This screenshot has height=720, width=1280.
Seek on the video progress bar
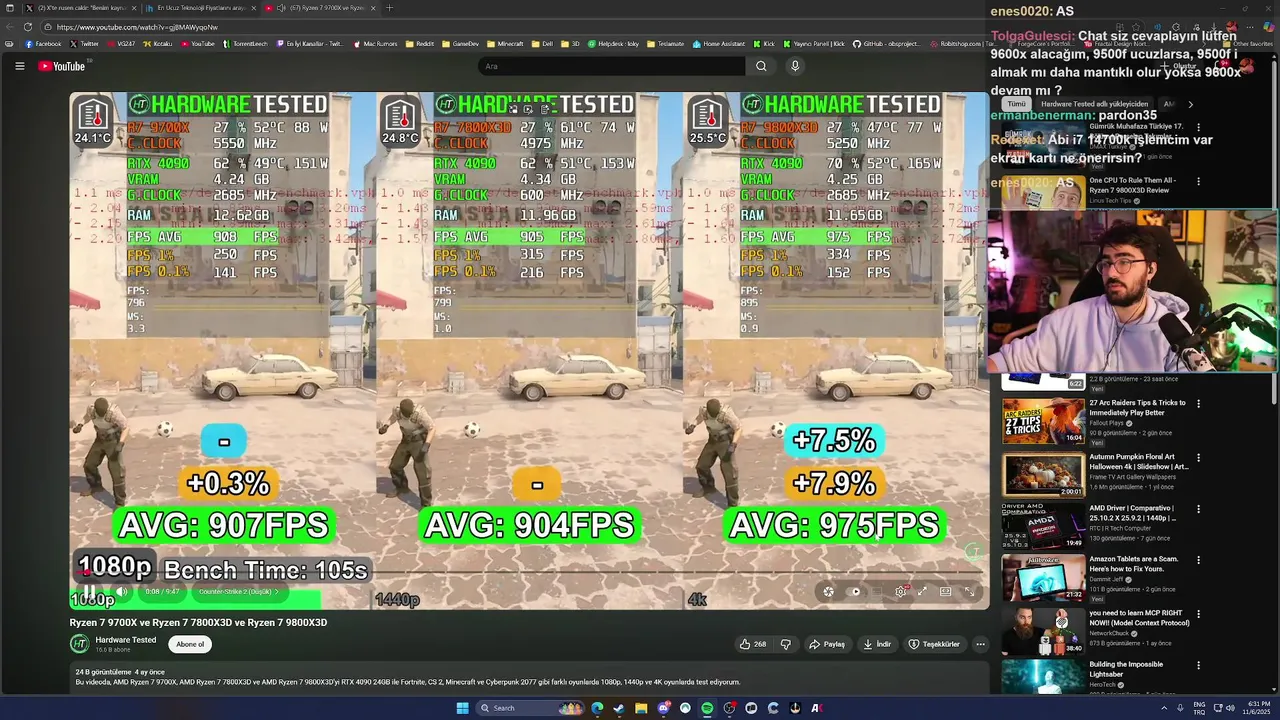pyautogui.click(x=528, y=574)
